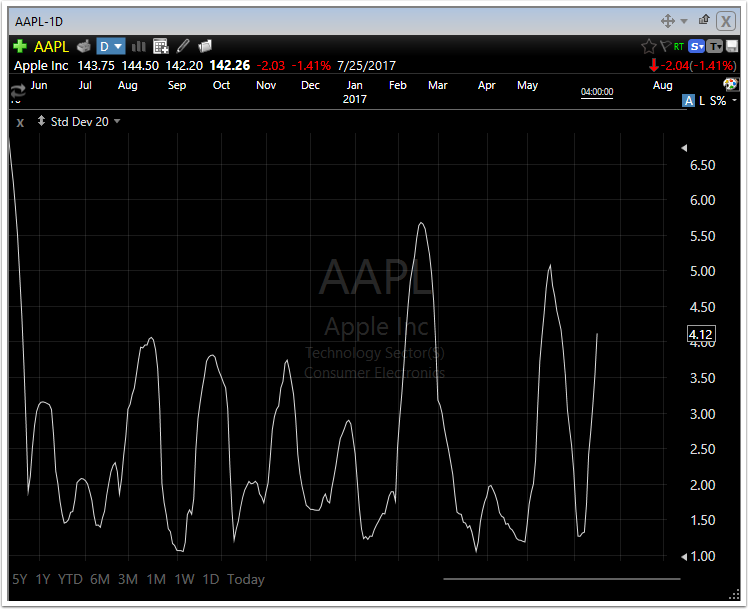The height and width of the screenshot is (609, 748).
Task: Select the A arithmetic scale toggle
Action: pyautogui.click(x=688, y=101)
